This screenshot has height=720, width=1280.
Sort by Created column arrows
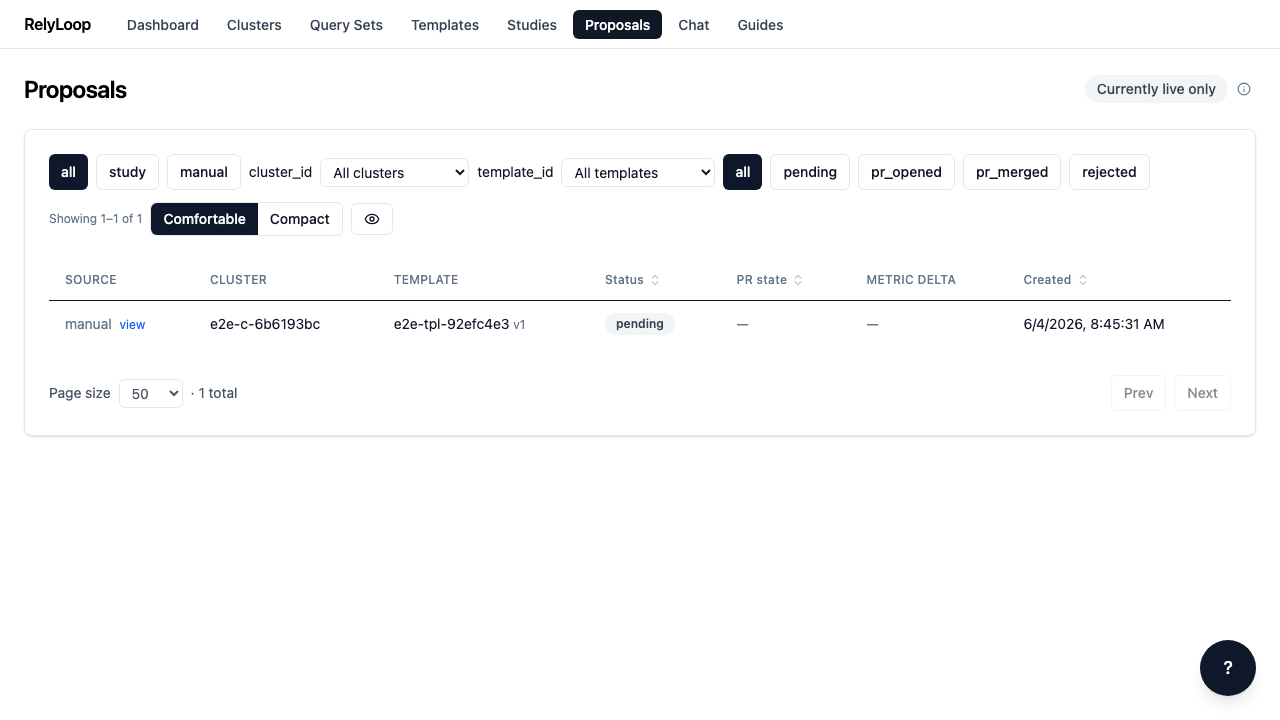coord(1083,280)
